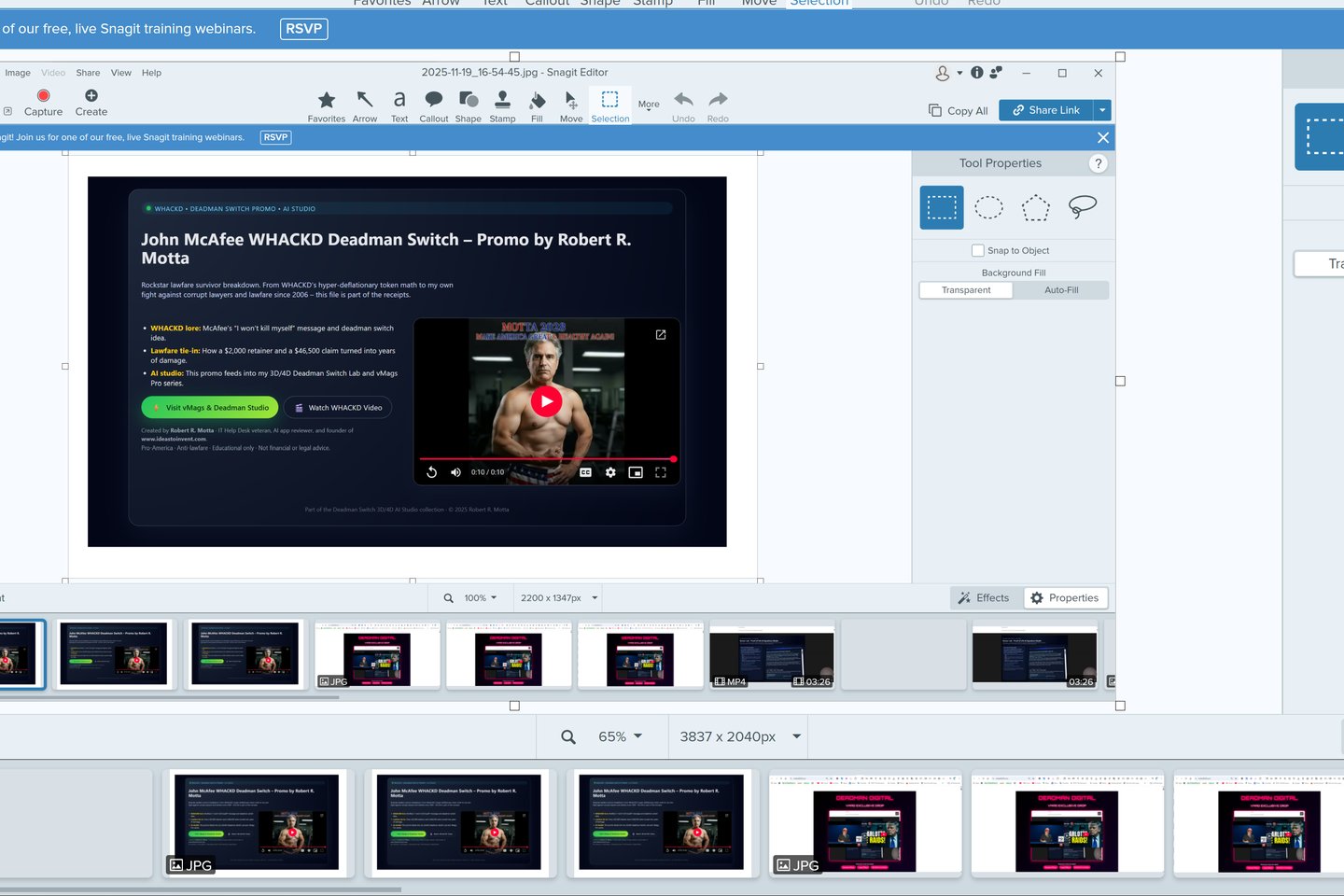Viewport: 1344px width, 896px height.
Task: Select the Stamp tool
Action: [503, 105]
